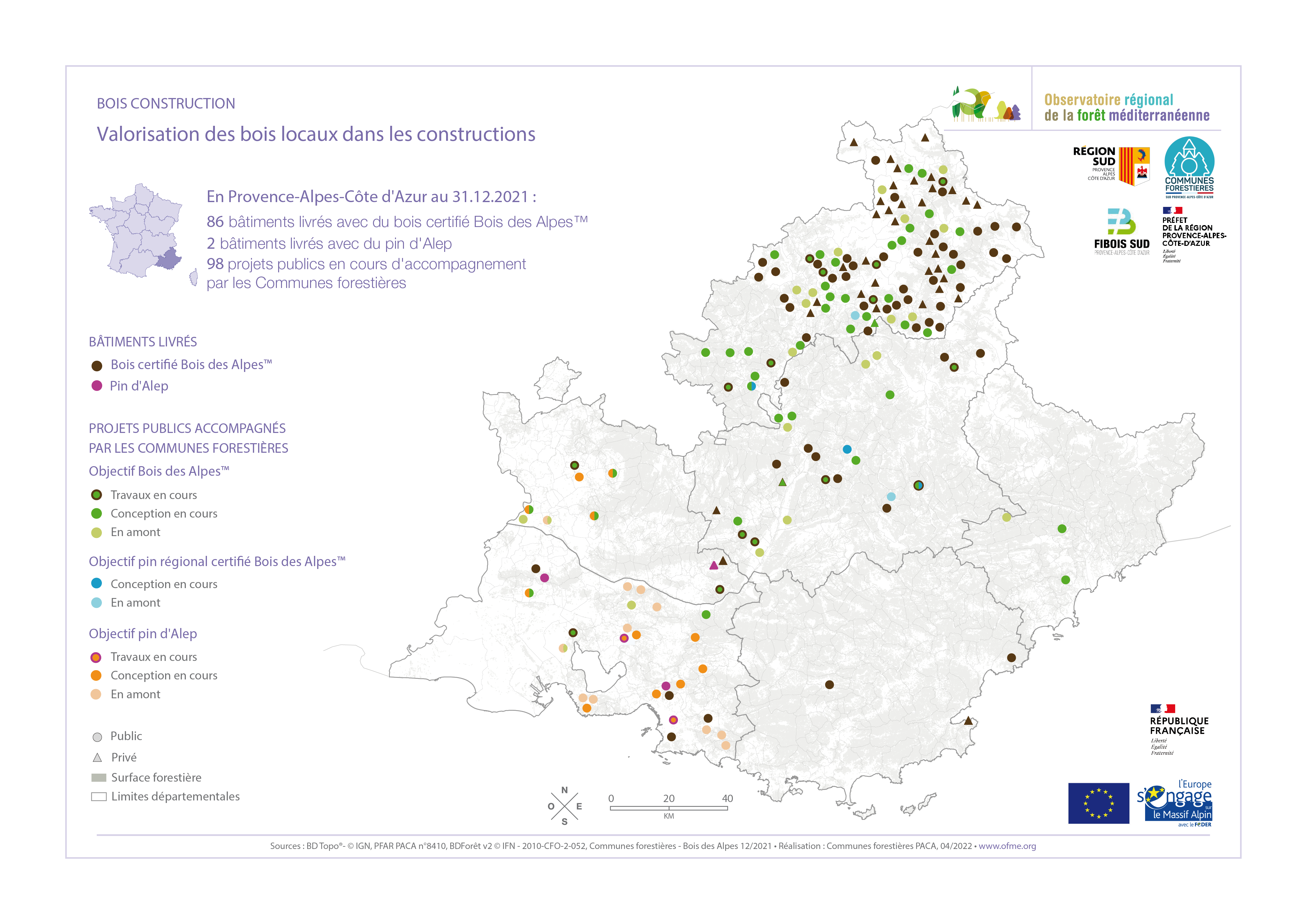Click the magenta triangle marker on map
This screenshot has height=924, width=1307.
[714, 565]
